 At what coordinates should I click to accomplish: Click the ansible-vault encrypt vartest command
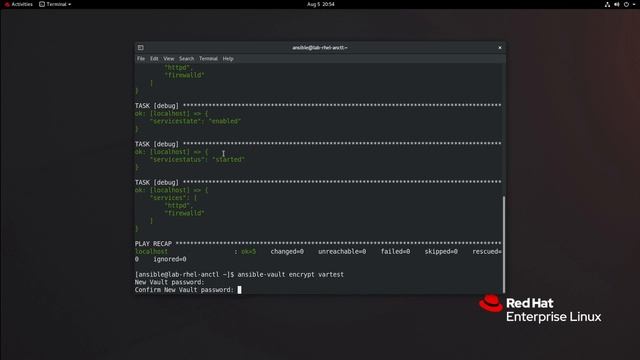point(291,275)
